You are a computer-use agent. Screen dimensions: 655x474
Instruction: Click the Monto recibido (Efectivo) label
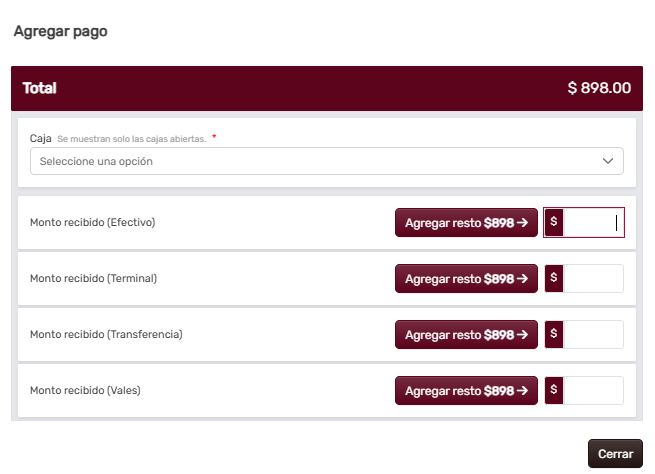(93, 222)
